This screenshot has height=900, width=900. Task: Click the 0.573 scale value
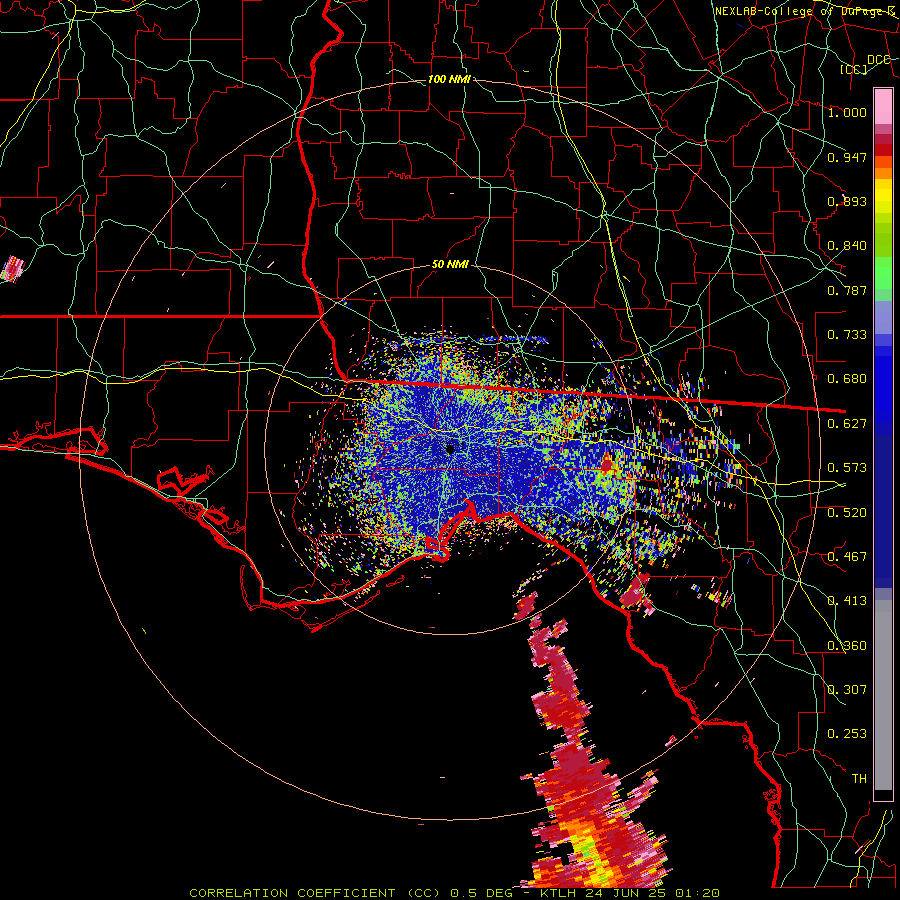(847, 468)
